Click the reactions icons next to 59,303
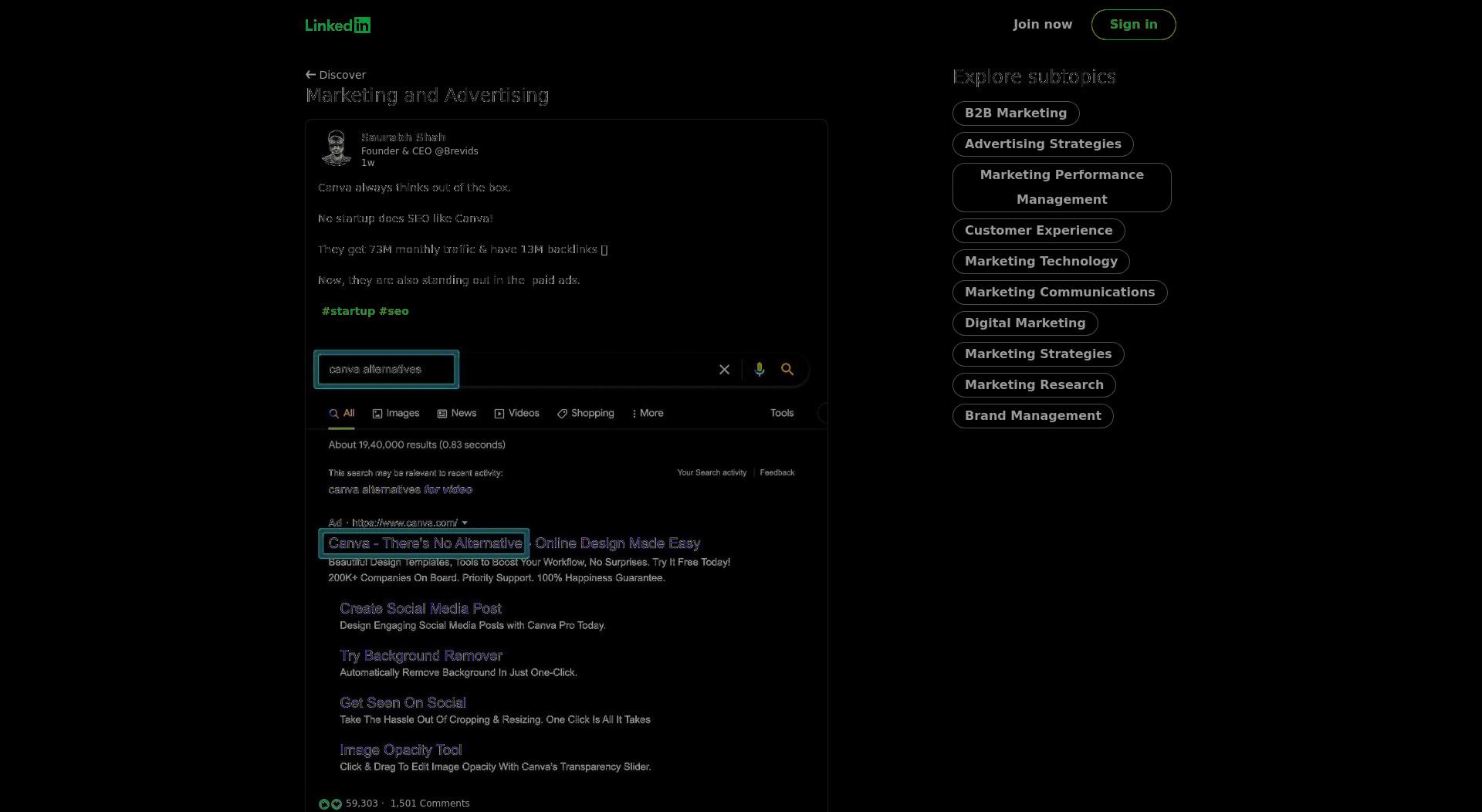1482x812 pixels. pos(330,804)
